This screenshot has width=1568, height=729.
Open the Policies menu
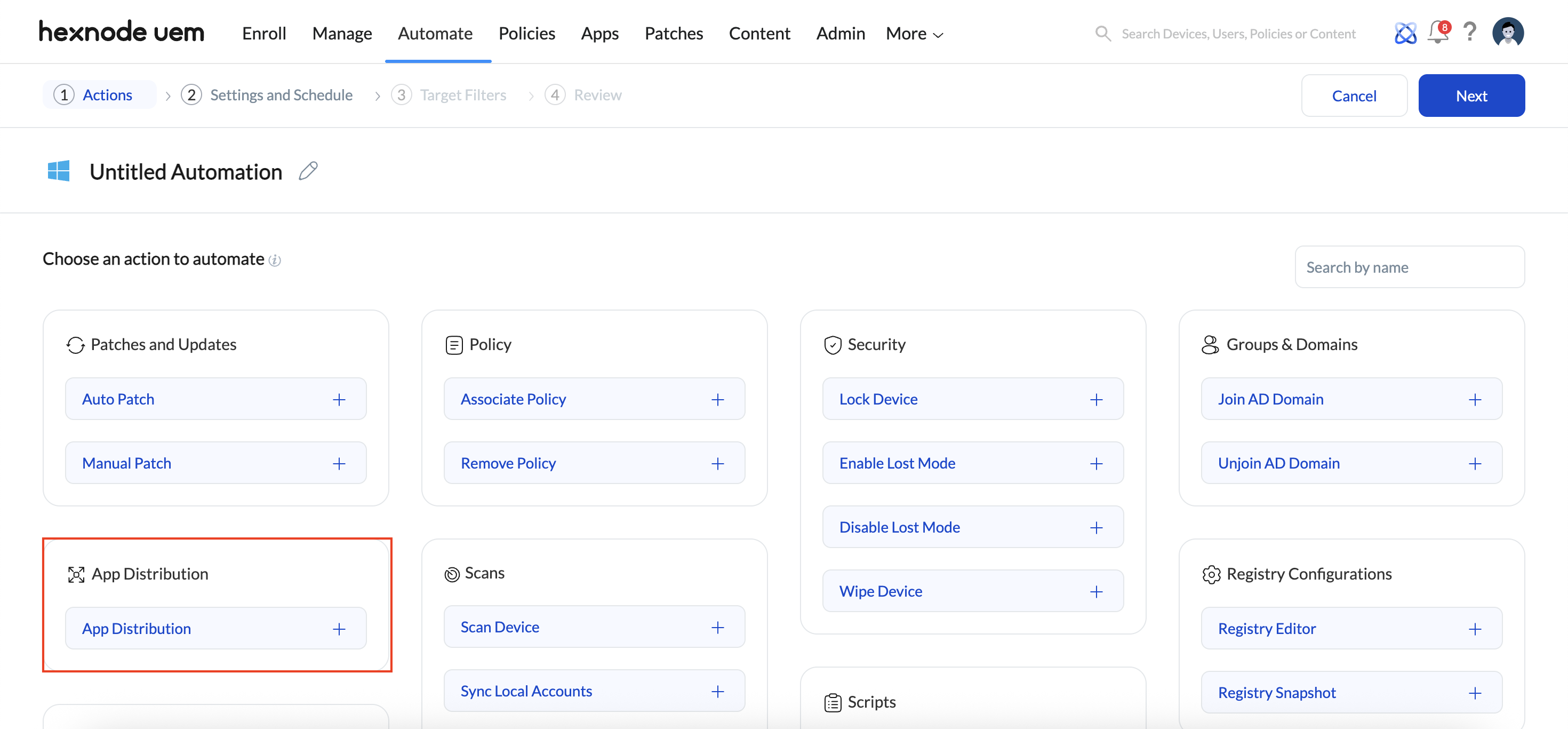526,34
